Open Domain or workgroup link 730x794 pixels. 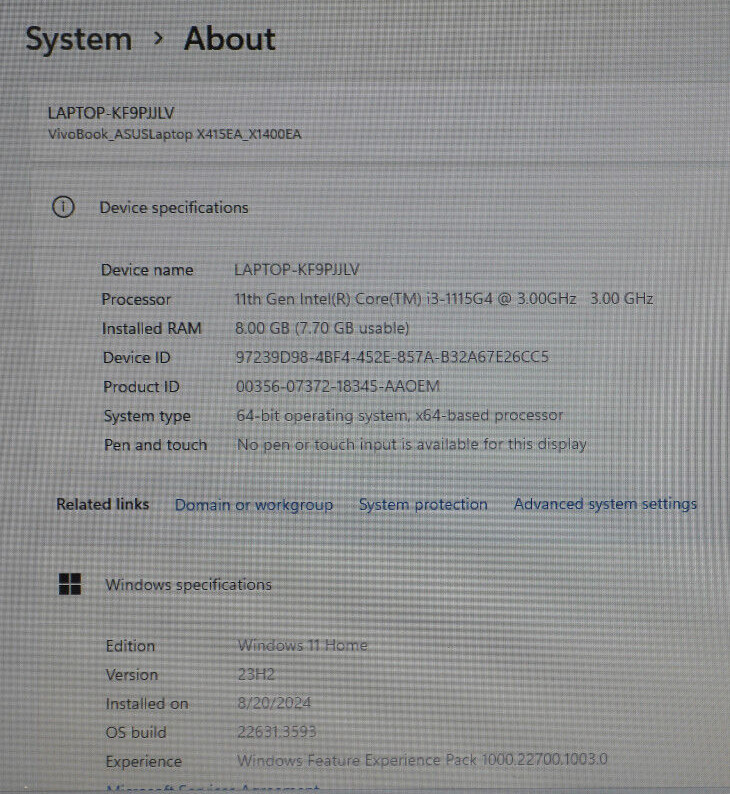pos(254,505)
